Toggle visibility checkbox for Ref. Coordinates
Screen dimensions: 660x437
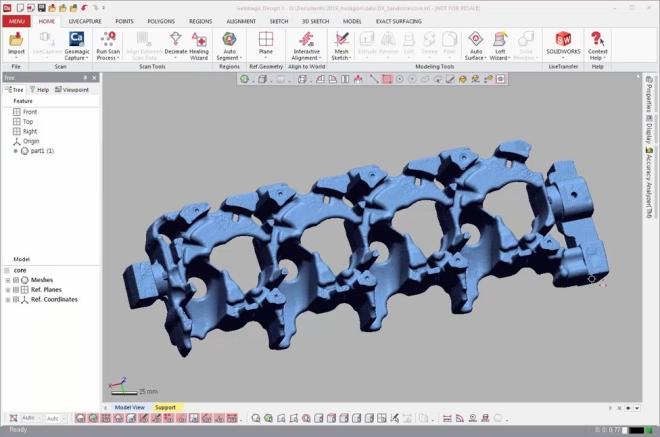click(16, 299)
